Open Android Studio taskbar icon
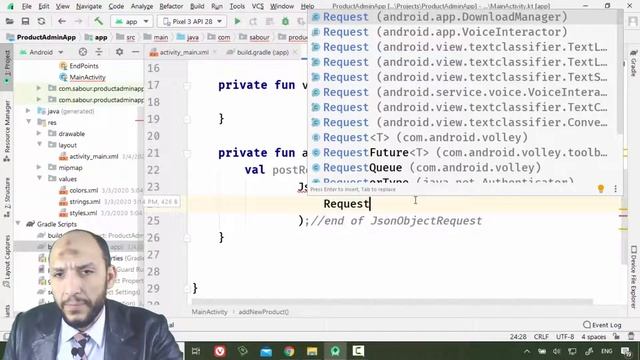 tap(336, 351)
